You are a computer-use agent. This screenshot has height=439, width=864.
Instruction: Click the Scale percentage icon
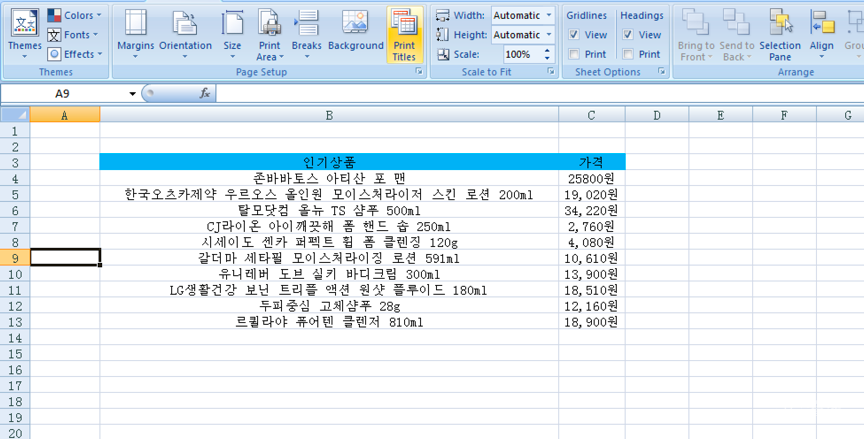[444, 54]
